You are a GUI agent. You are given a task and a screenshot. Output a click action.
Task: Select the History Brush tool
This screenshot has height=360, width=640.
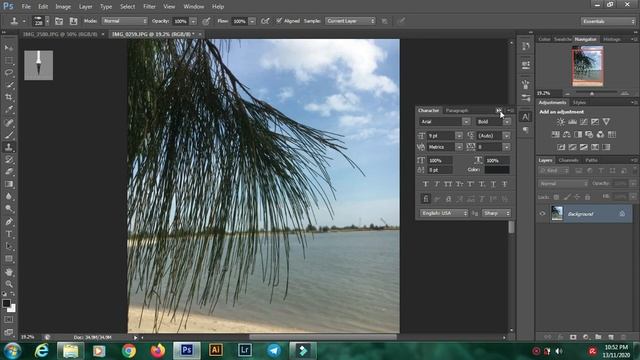[x=9, y=159]
